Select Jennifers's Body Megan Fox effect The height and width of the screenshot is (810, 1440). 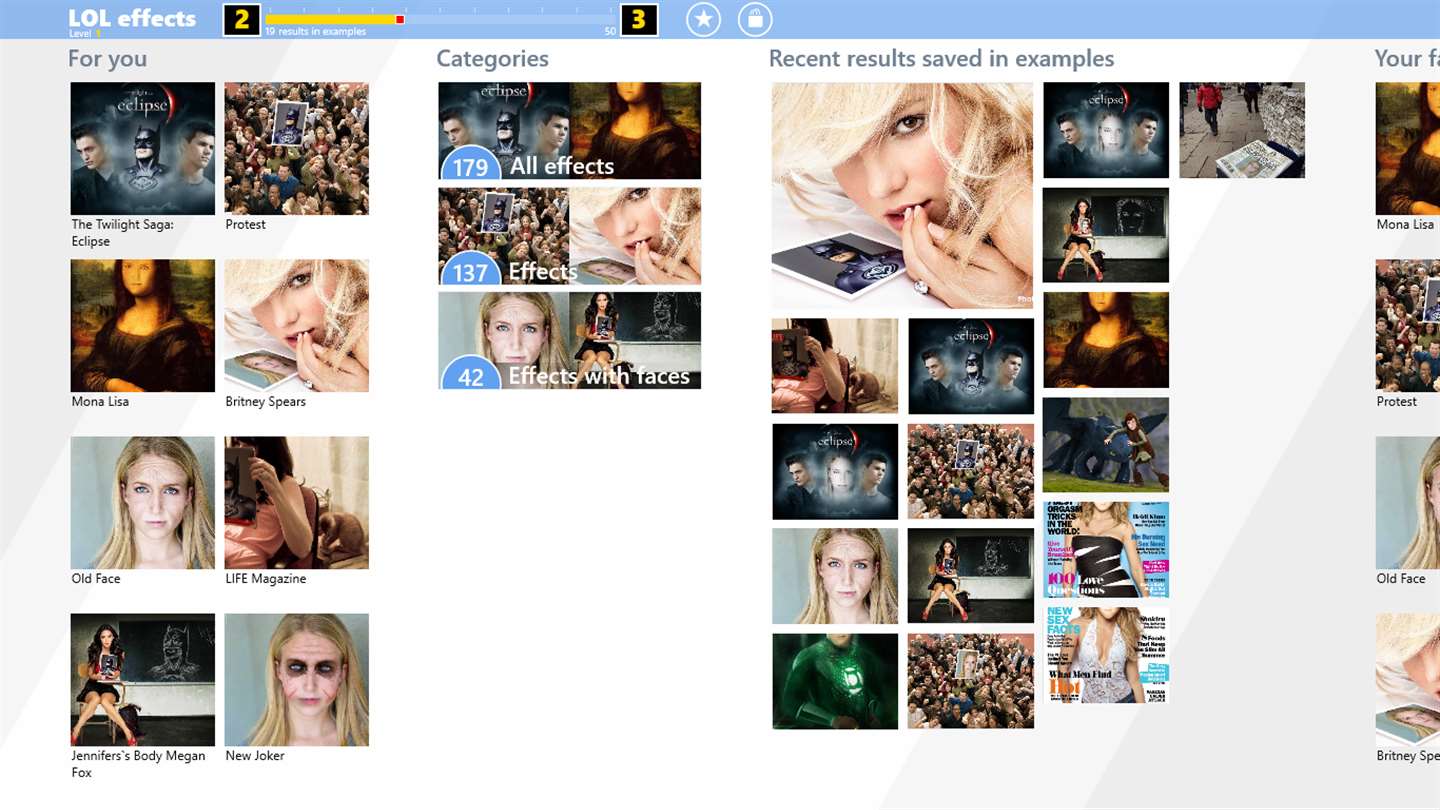click(142, 679)
